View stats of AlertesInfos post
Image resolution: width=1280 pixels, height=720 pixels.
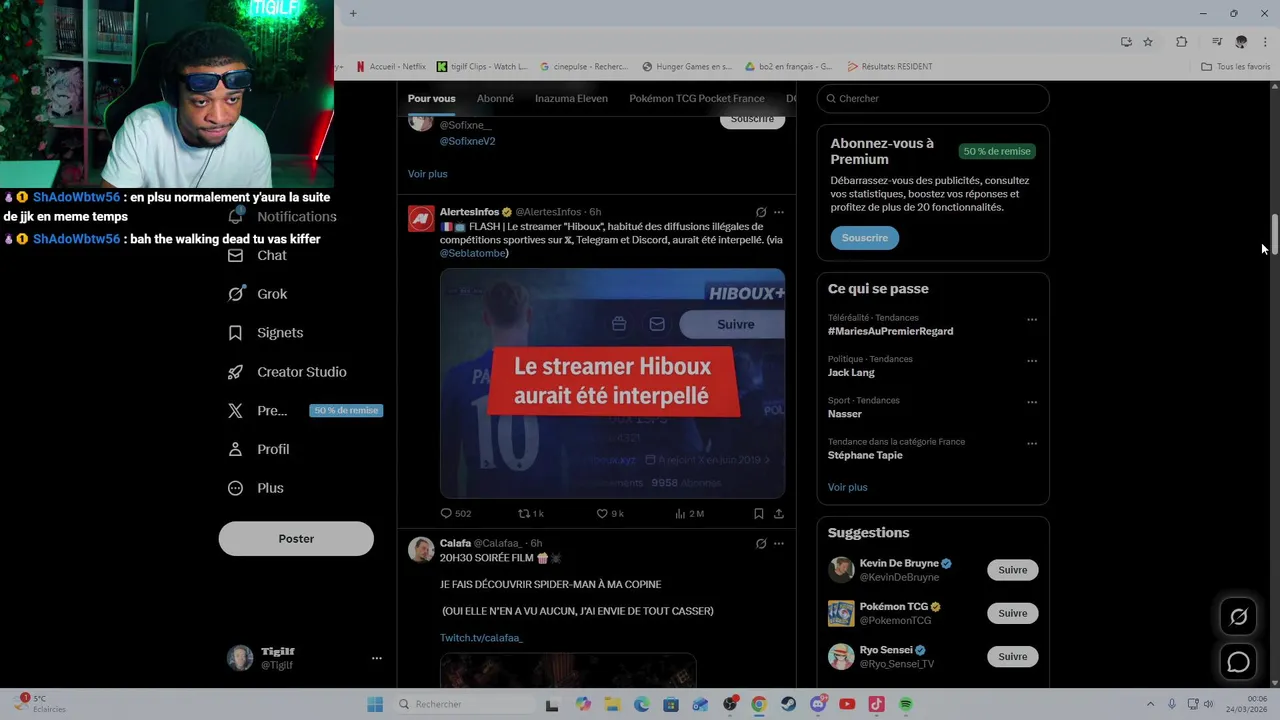(689, 513)
